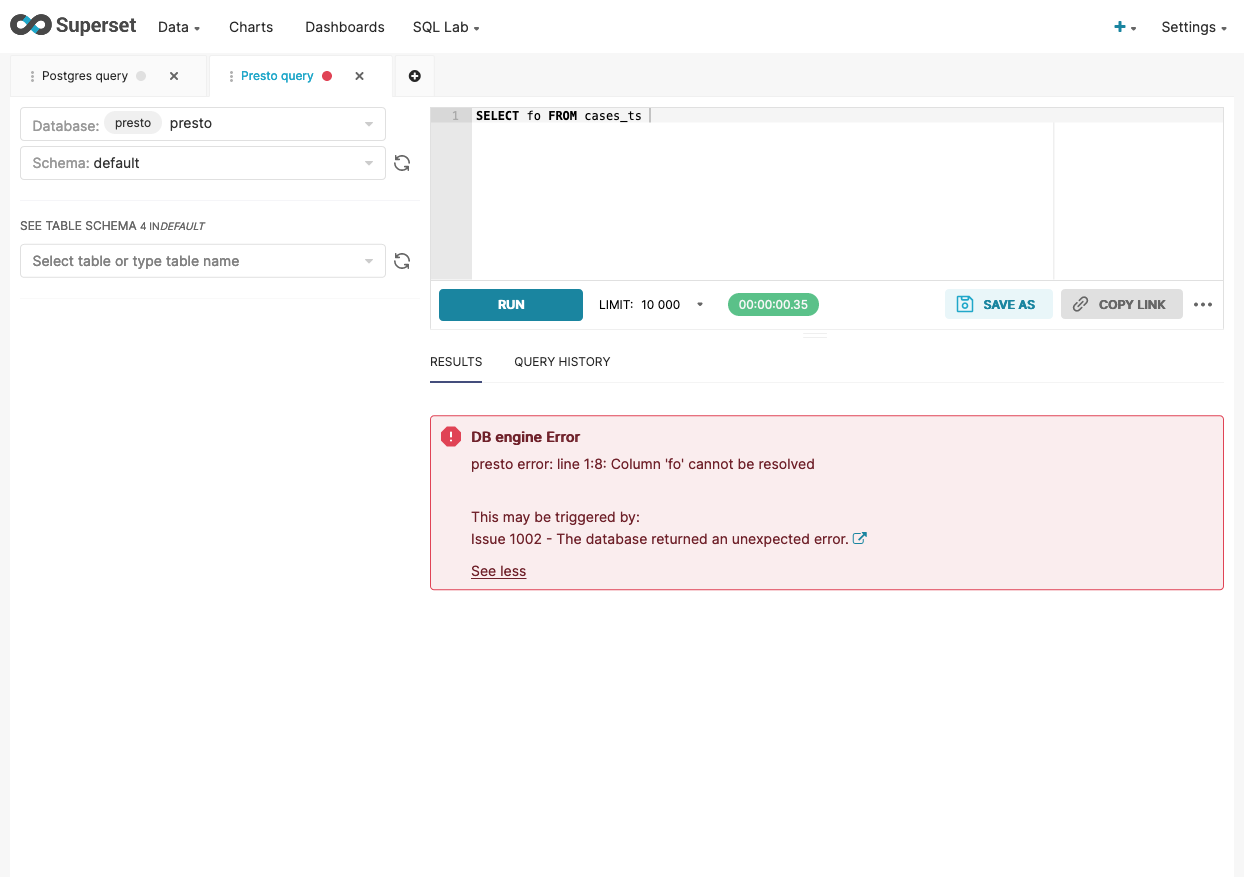Open the Data menu
Image resolution: width=1244 pixels, height=877 pixels.
179,27
